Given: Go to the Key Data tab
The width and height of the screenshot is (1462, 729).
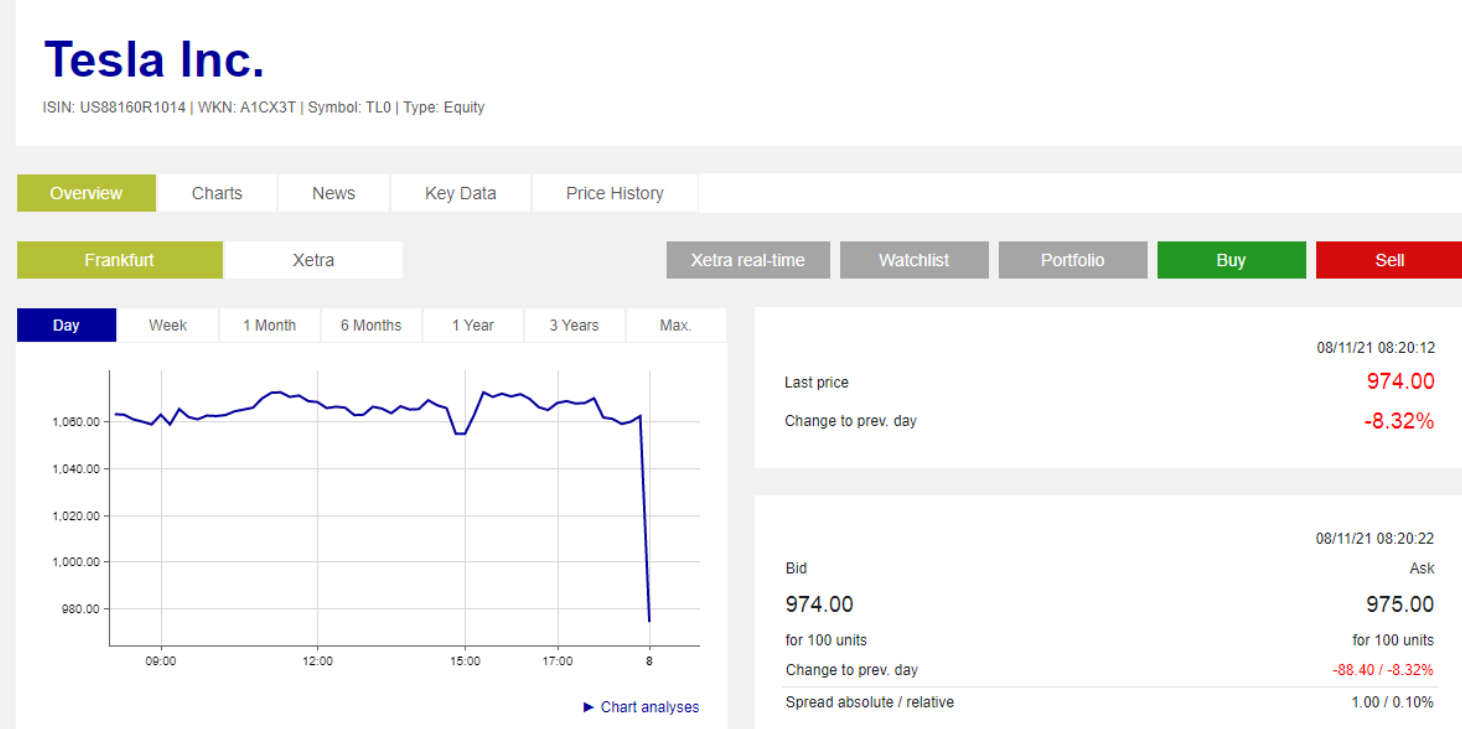Looking at the screenshot, I should tap(460, 193).
